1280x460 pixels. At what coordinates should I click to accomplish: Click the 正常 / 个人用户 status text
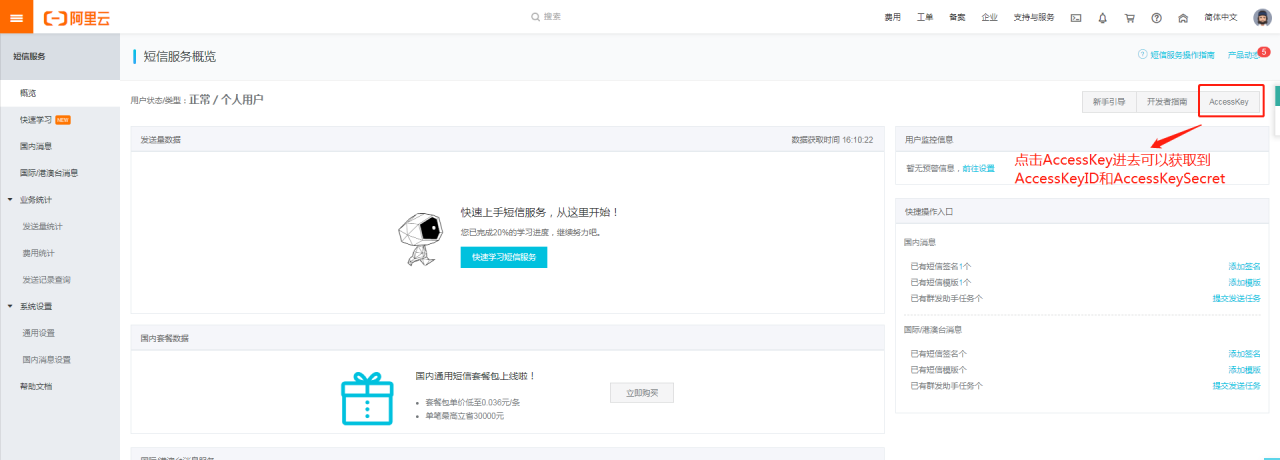226,100
